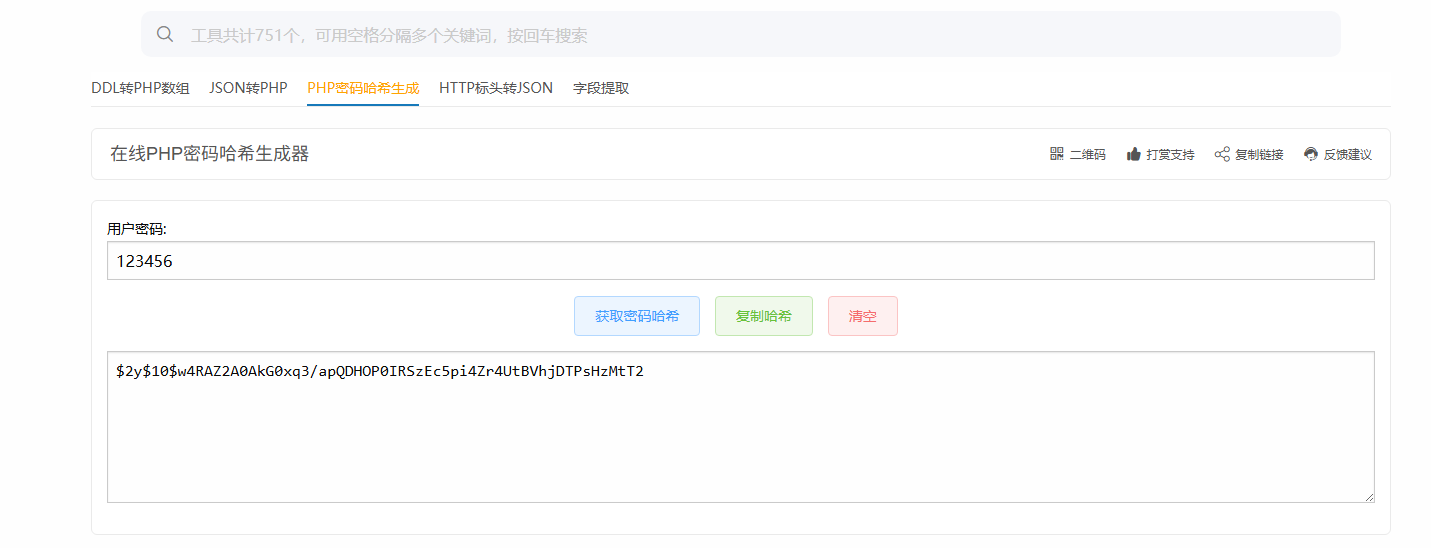Switch to the JSON转PHP tab
The height and width of the screenshot is (548, 1431).
tap(248, 88)
